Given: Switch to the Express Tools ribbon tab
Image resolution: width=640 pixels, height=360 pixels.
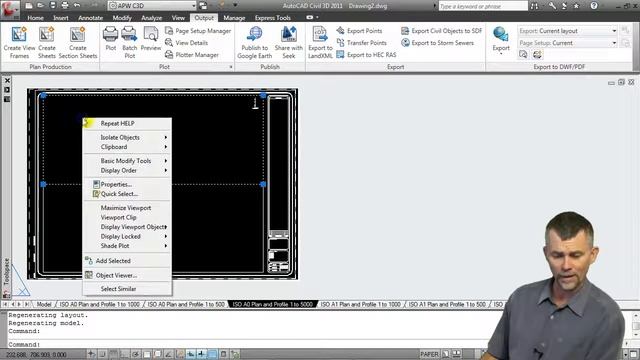Looking at the screenshot, I should pos(272,18).
